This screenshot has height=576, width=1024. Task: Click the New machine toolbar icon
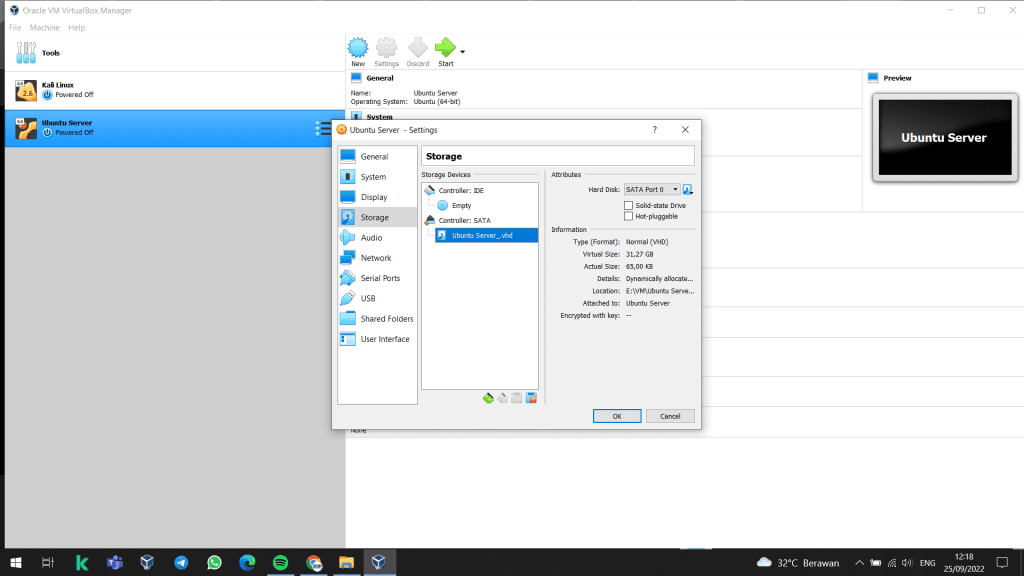(x=358, y=48)
